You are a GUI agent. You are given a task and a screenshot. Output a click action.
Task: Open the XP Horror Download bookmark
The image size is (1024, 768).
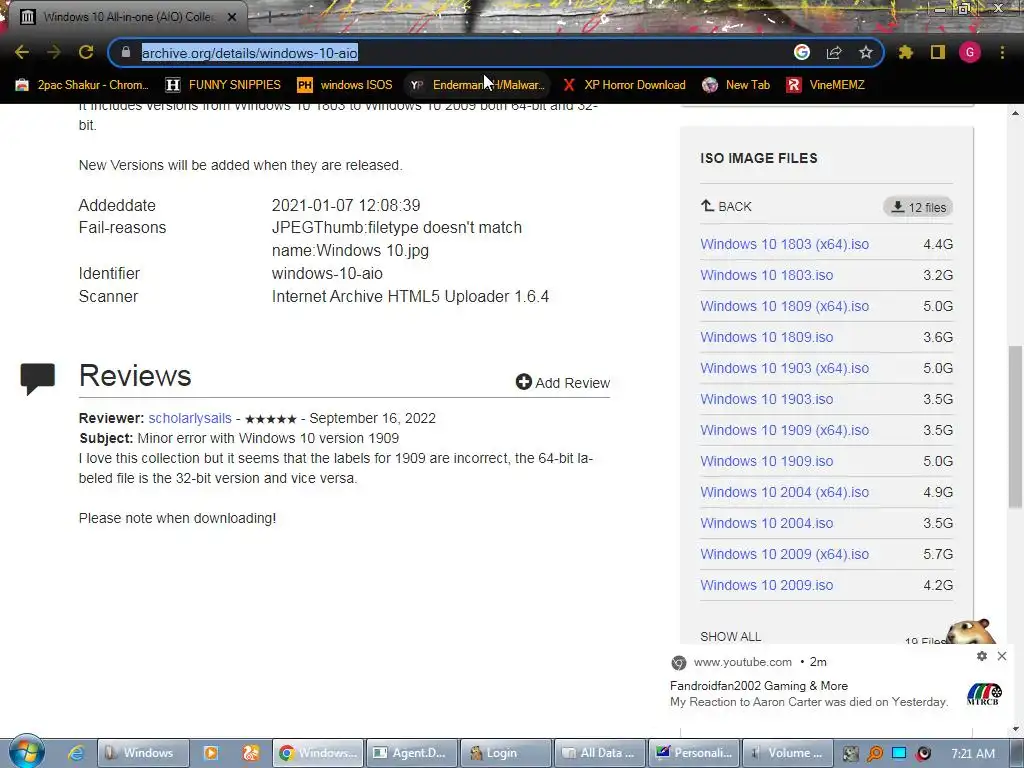(x=624, y=85)
